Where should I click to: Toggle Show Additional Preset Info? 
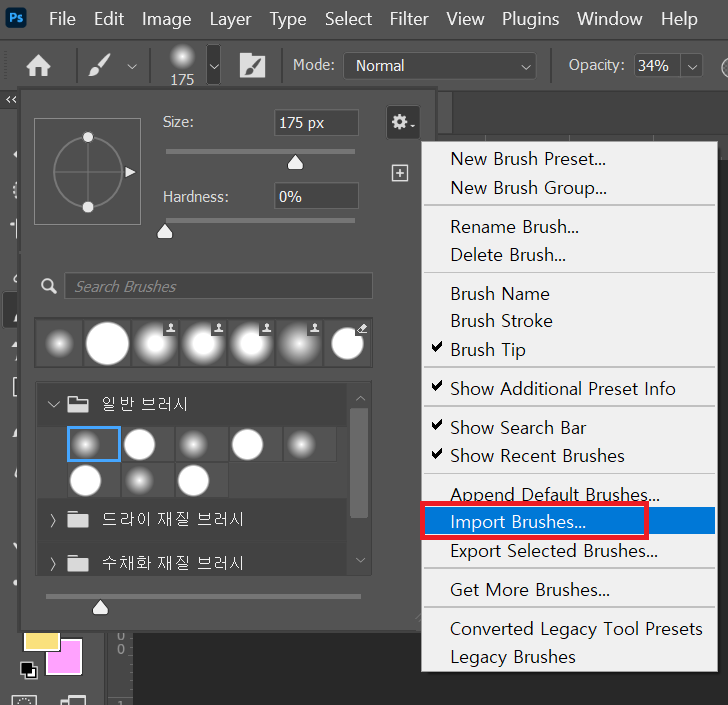point(569,388)
